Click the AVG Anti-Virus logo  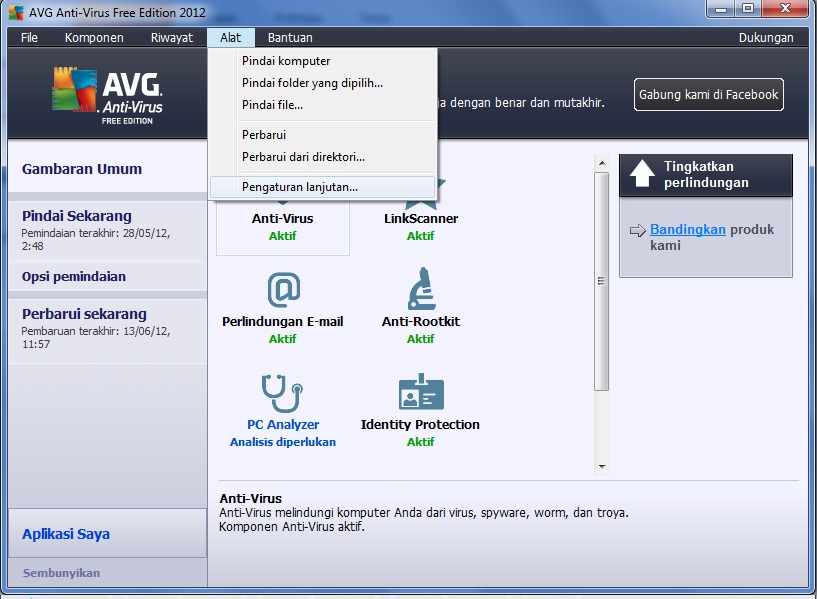click(108, 95)
